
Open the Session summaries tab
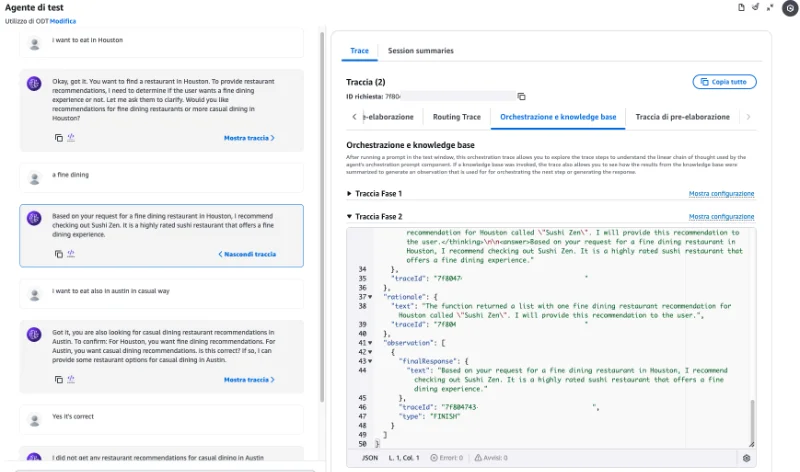click(x=420, y=51)
